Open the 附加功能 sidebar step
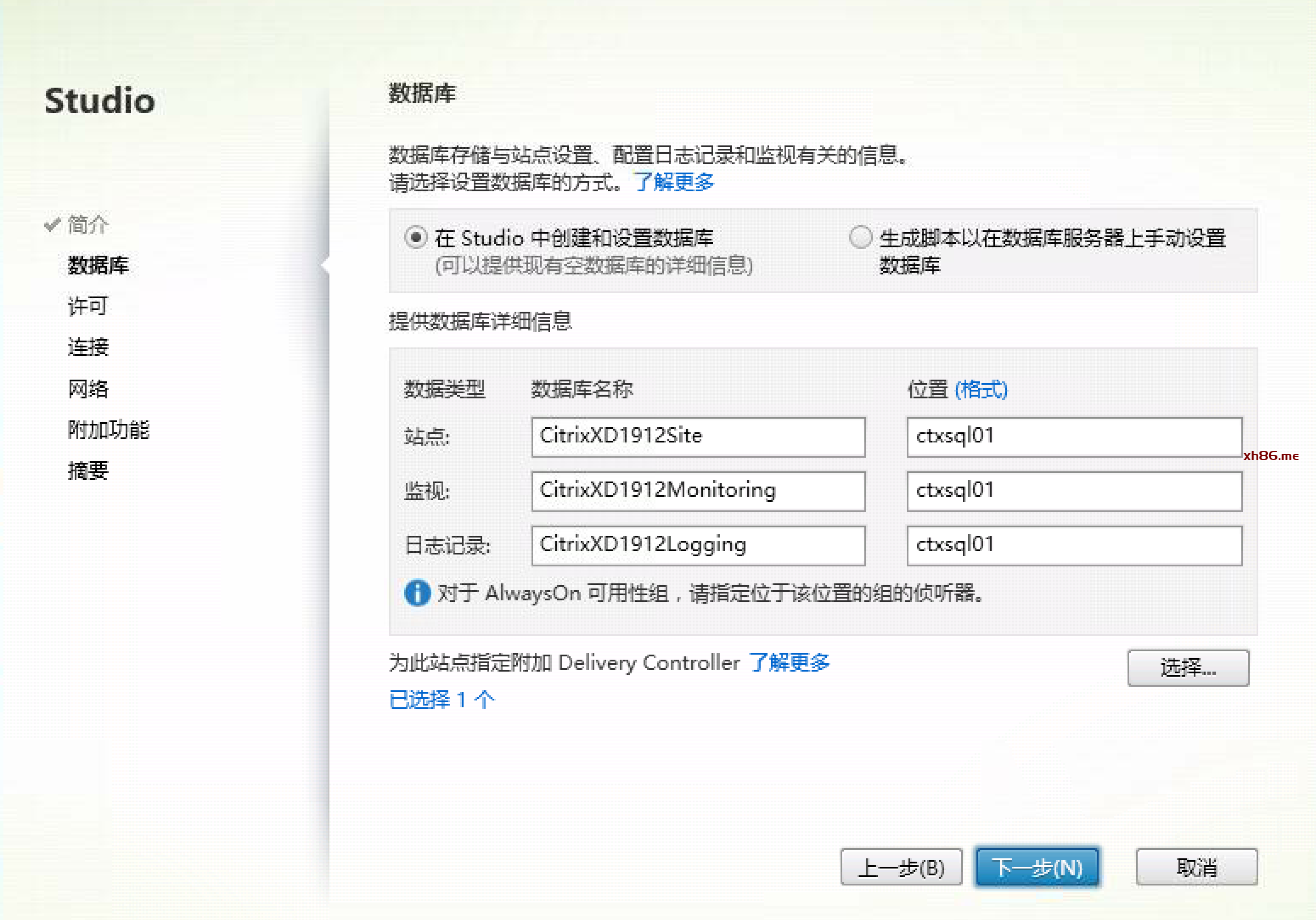The height and width of the screenshot is (920, 1316). point(108,429)
